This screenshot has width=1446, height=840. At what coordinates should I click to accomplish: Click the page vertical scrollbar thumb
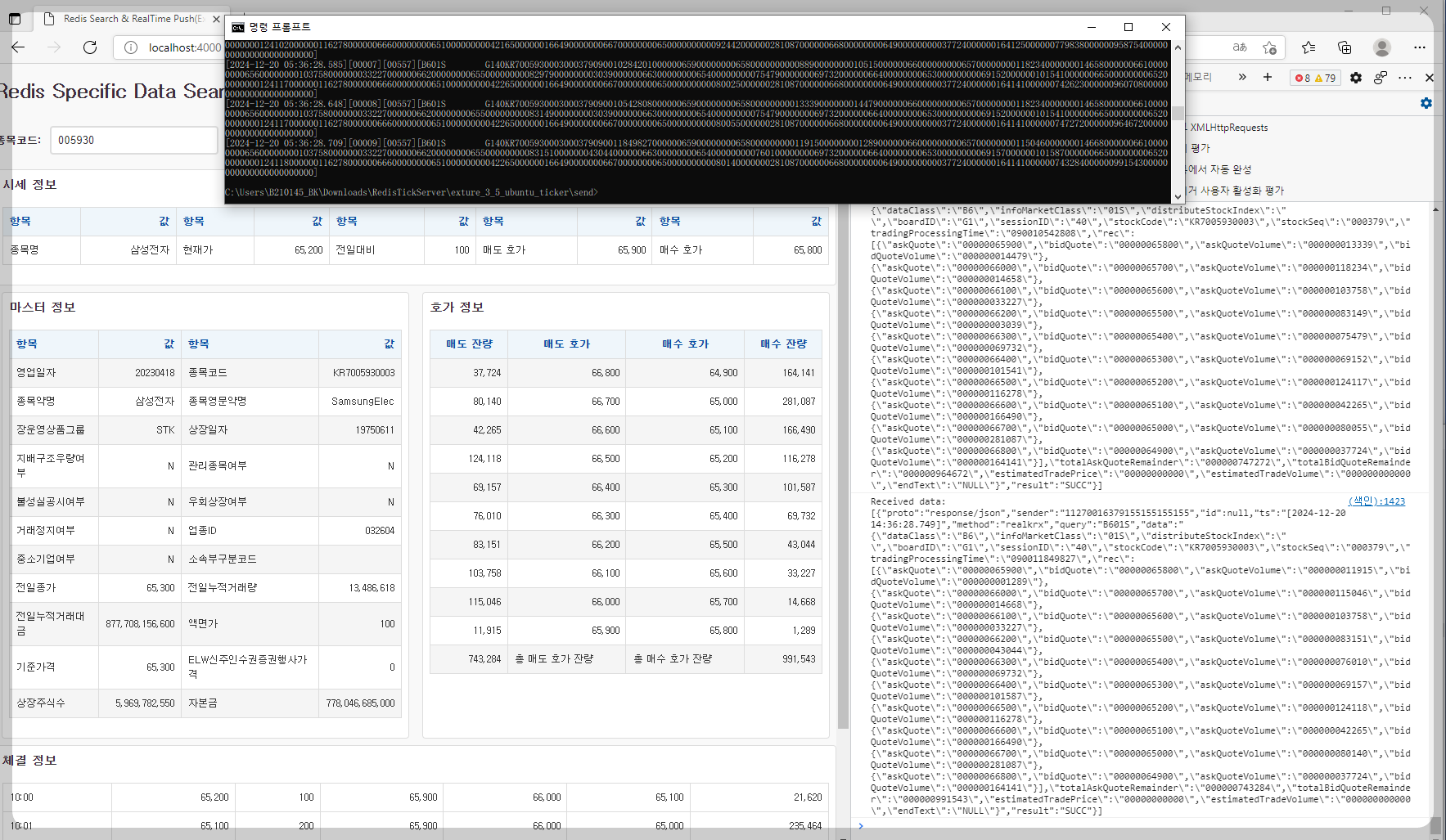843,468
